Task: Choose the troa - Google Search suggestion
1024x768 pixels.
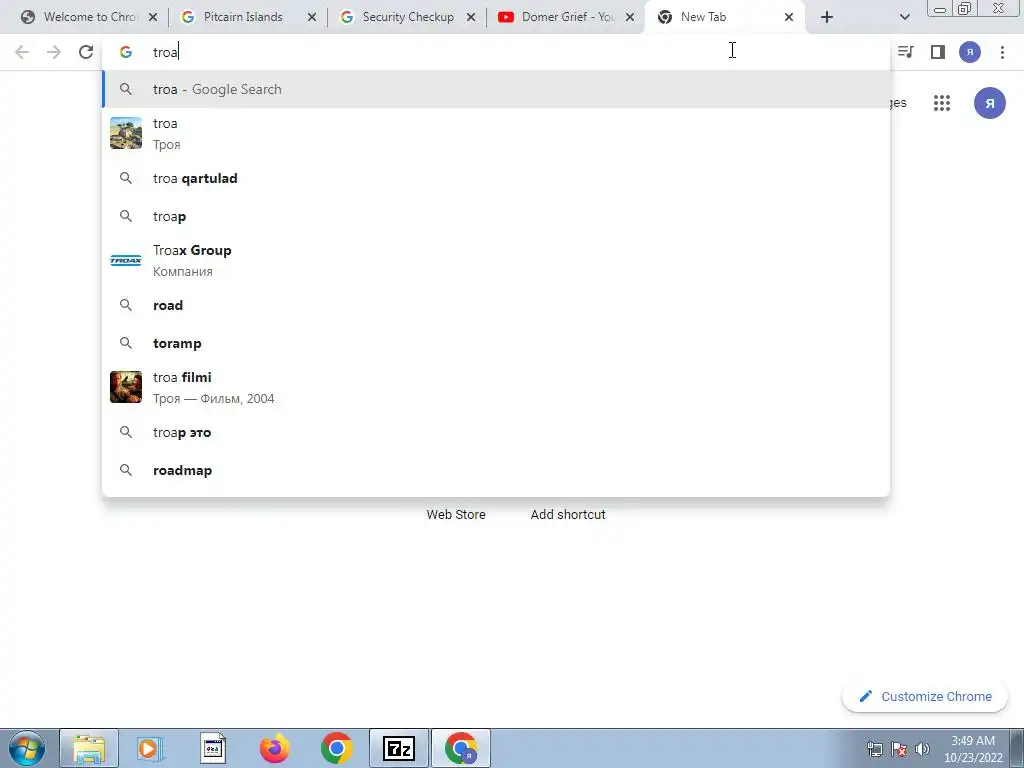Action: tap(496, 89)
